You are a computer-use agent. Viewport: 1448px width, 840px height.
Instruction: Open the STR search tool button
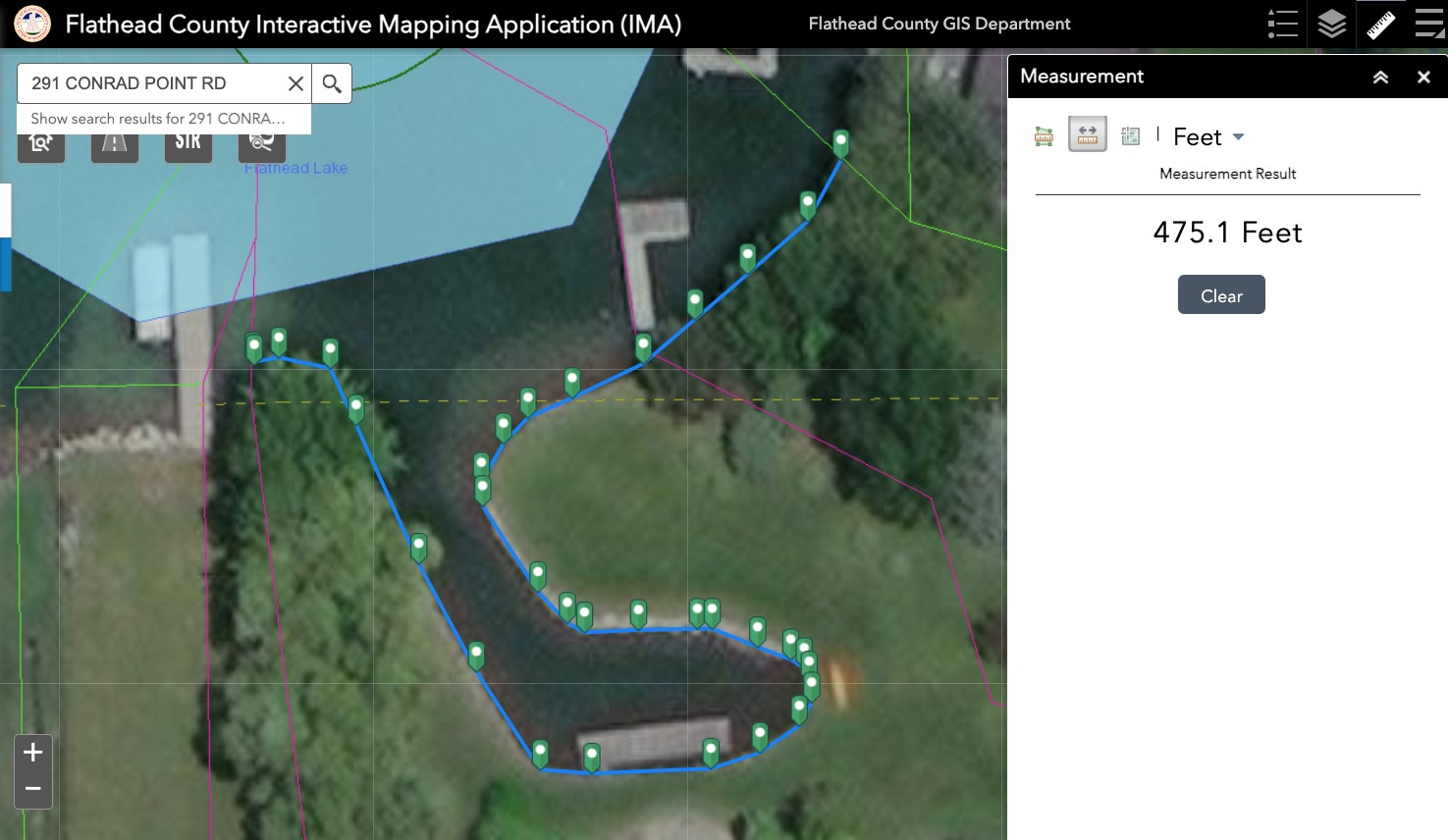188,144
